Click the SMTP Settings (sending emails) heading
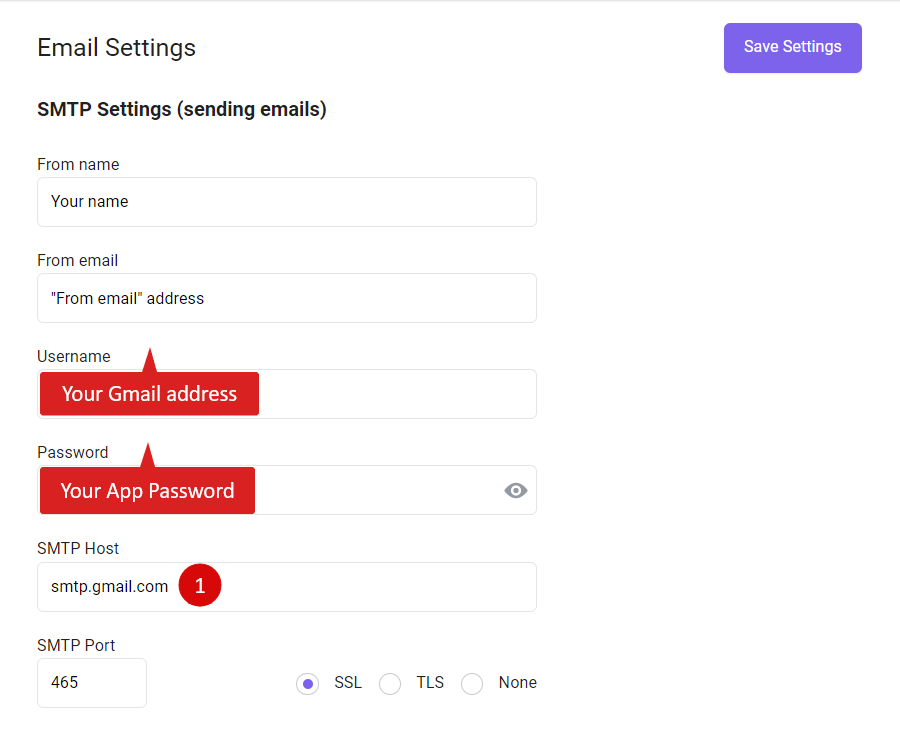Screen dimensions: 900x733 tap(182, 109)
